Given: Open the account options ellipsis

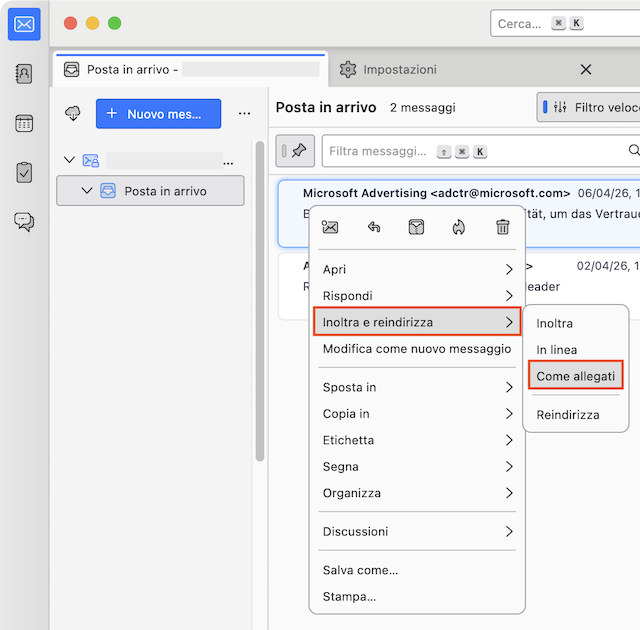Looking at the screenshot, I should [229, 163].
